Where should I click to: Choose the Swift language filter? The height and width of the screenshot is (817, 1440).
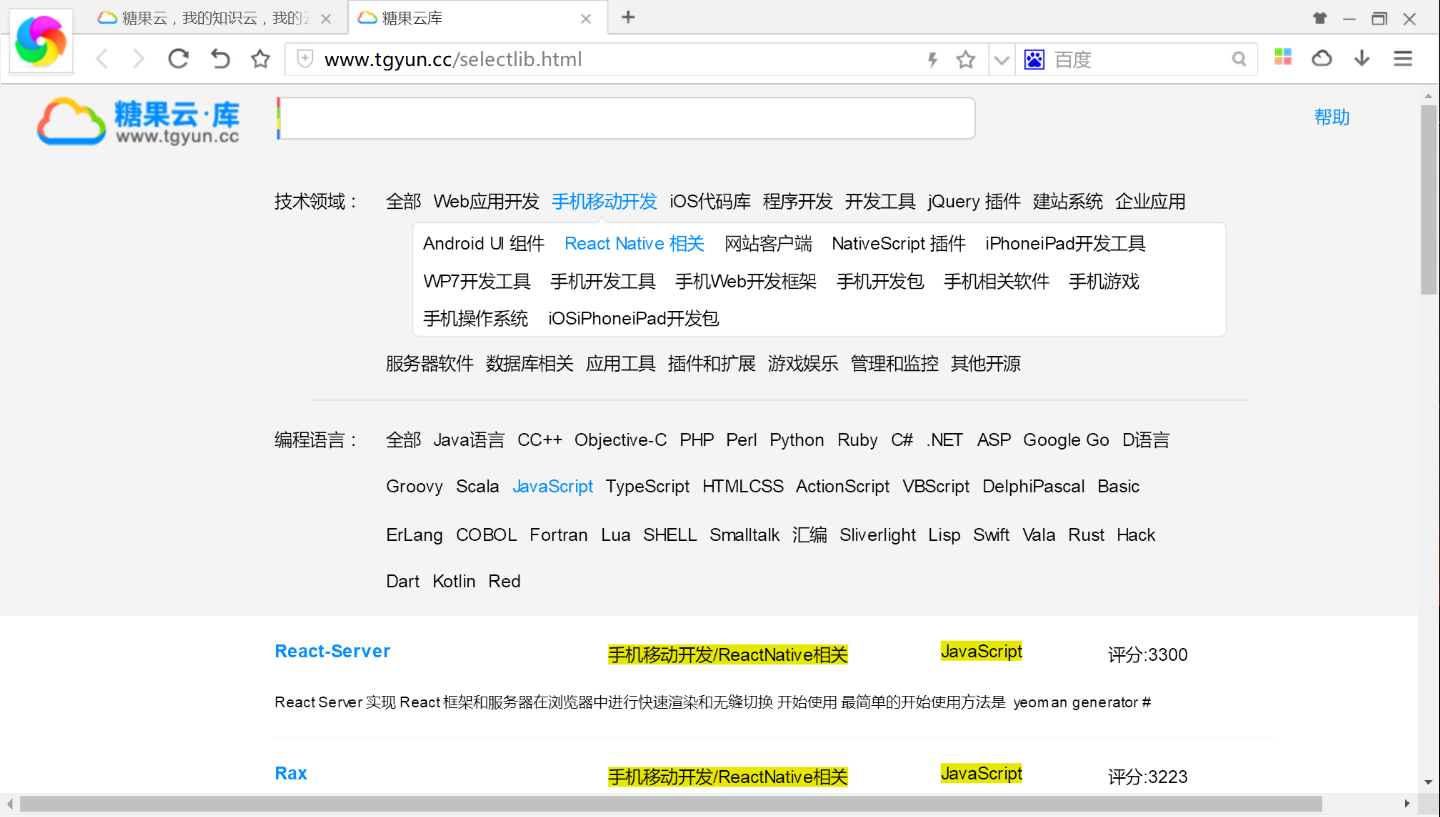(x=991, y=534)
